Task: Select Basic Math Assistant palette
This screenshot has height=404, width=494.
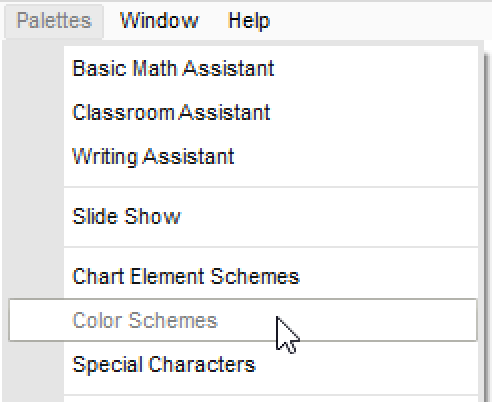Action: click(x=243, y=68)
